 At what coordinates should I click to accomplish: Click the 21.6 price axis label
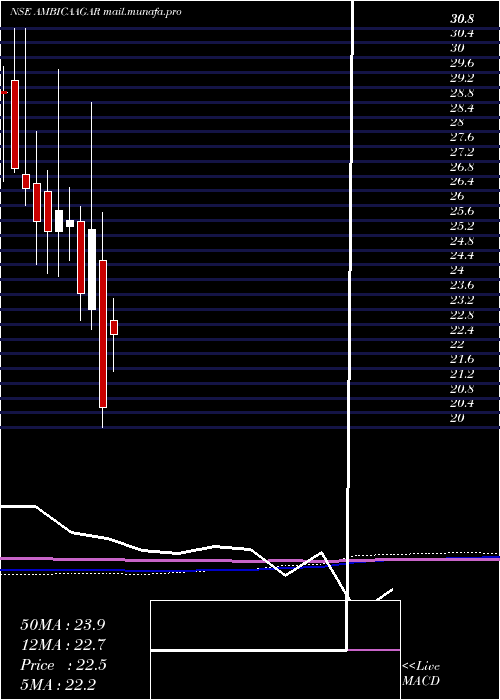click(462, 359)
